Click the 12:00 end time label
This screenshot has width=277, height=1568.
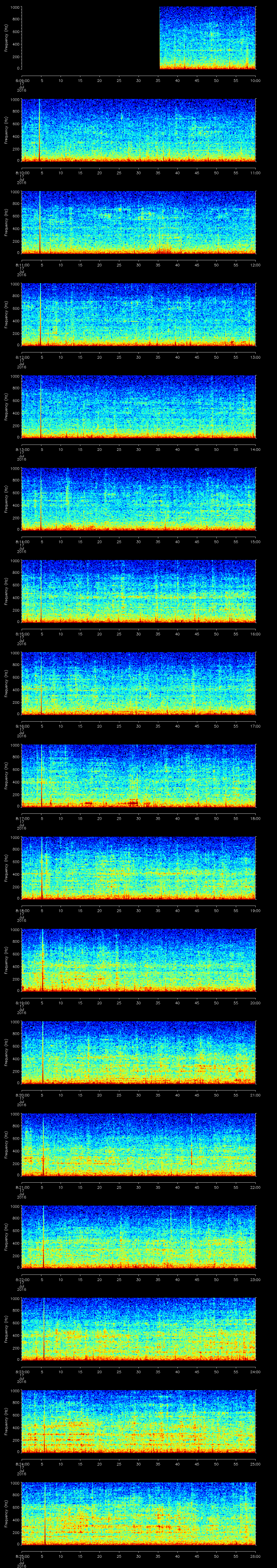pyautogui.click(x=256, y=265)
